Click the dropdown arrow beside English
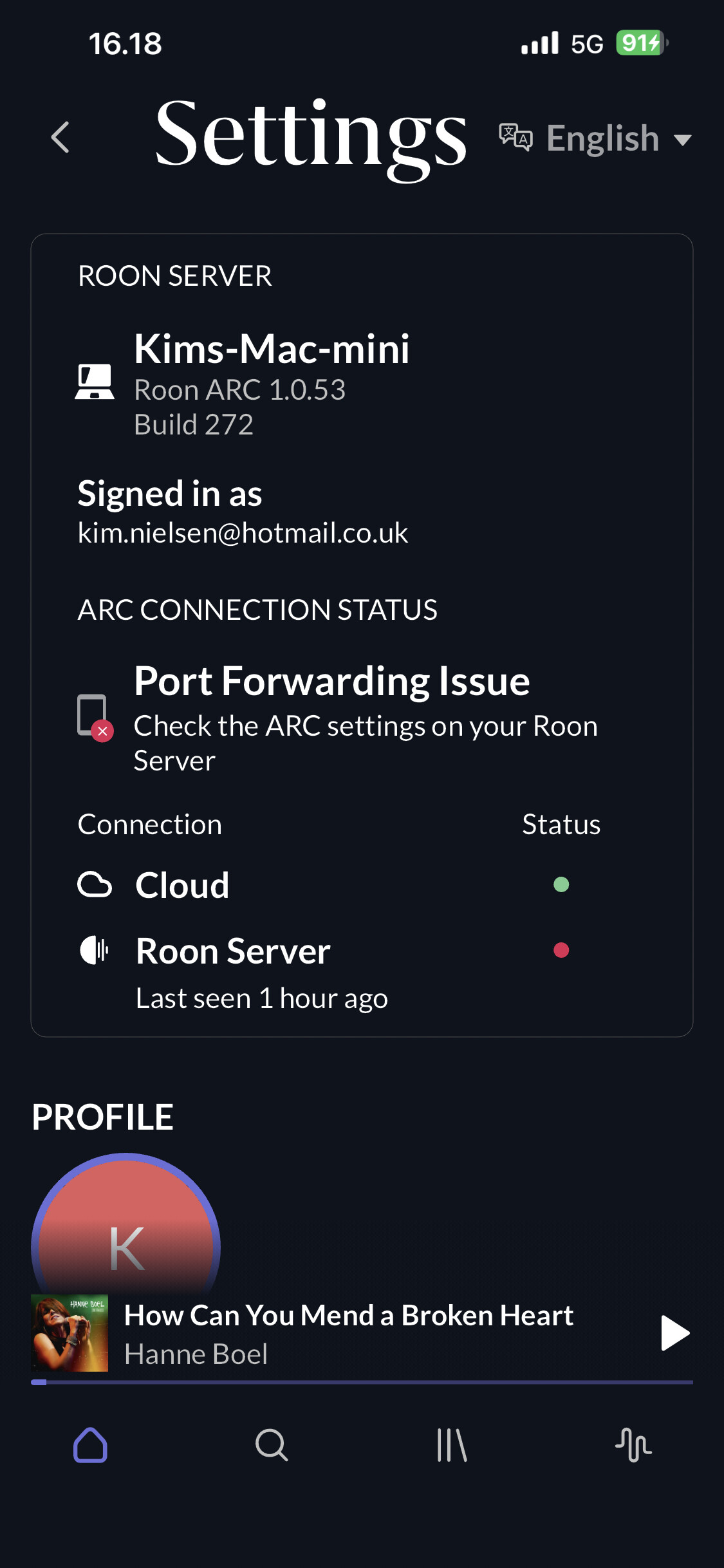This screenshot has width=724, height=1568. [x=682, y=140]
